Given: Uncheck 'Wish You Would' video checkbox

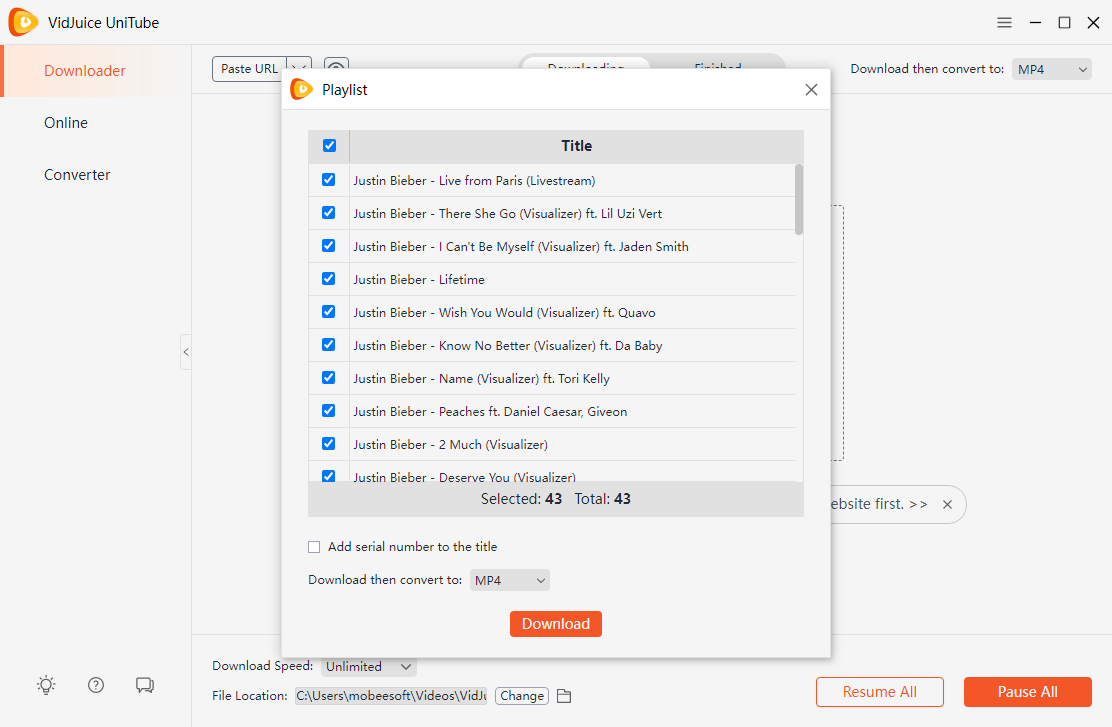Looking at the screenshot, I should [x=328, y=311].
